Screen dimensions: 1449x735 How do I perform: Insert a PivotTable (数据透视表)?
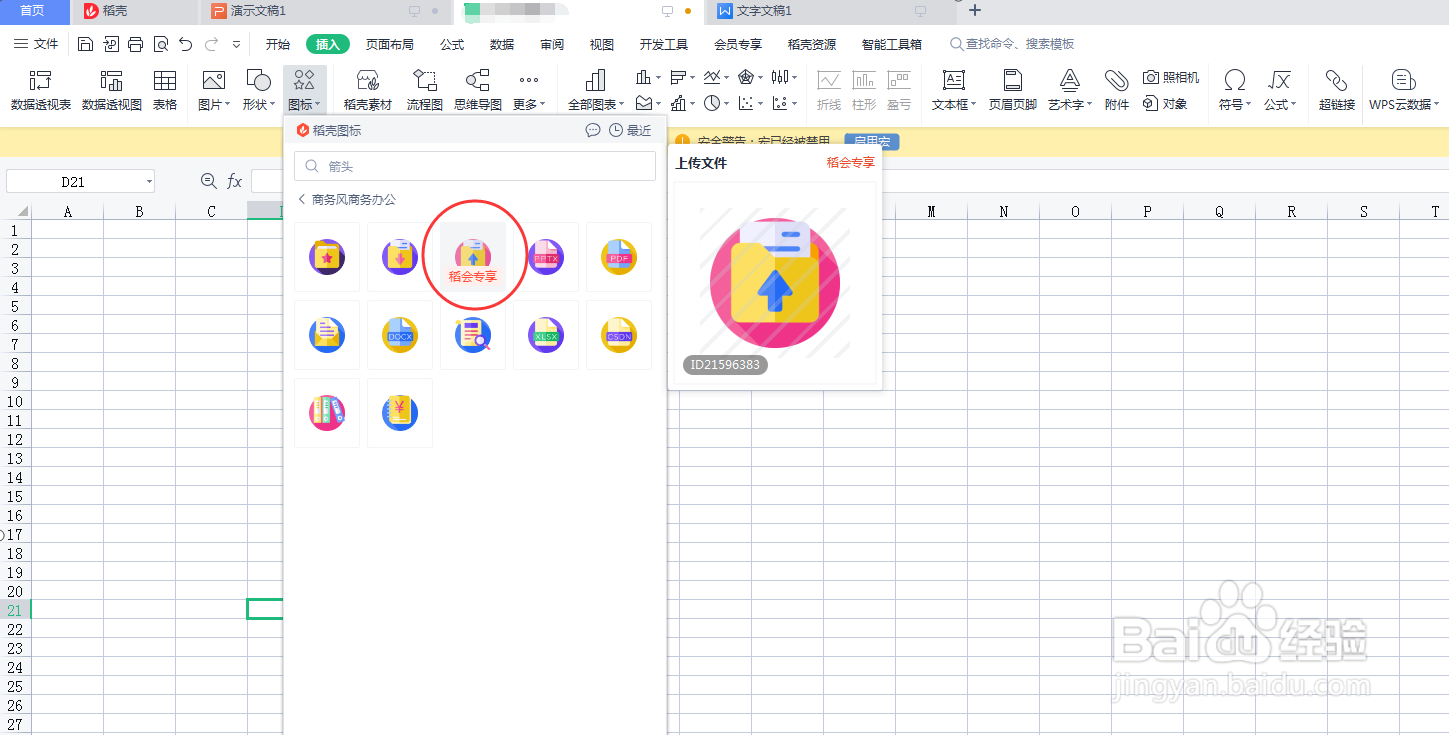pyautogui.click(x=41, y=90)
